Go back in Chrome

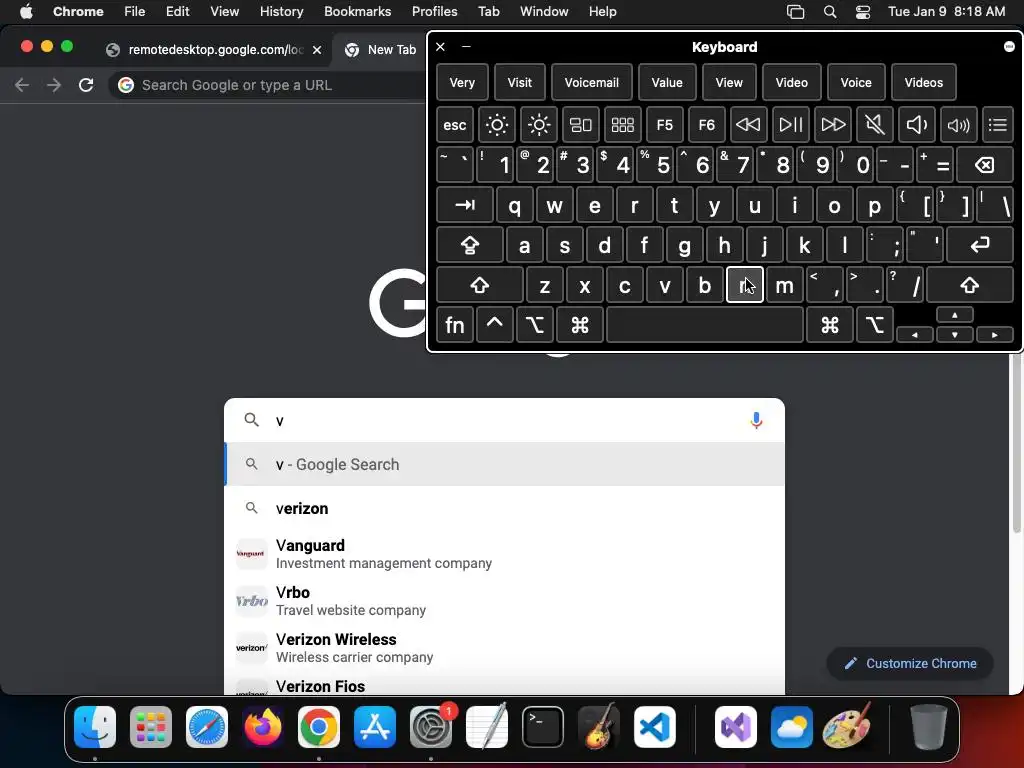[x=22, y=85]
